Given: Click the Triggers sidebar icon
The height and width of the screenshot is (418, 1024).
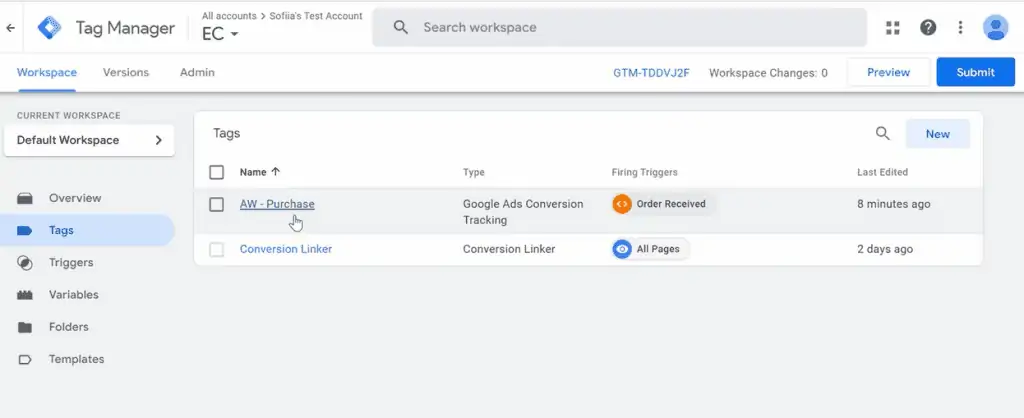Looking at the screenshot, I should [25, 263].
